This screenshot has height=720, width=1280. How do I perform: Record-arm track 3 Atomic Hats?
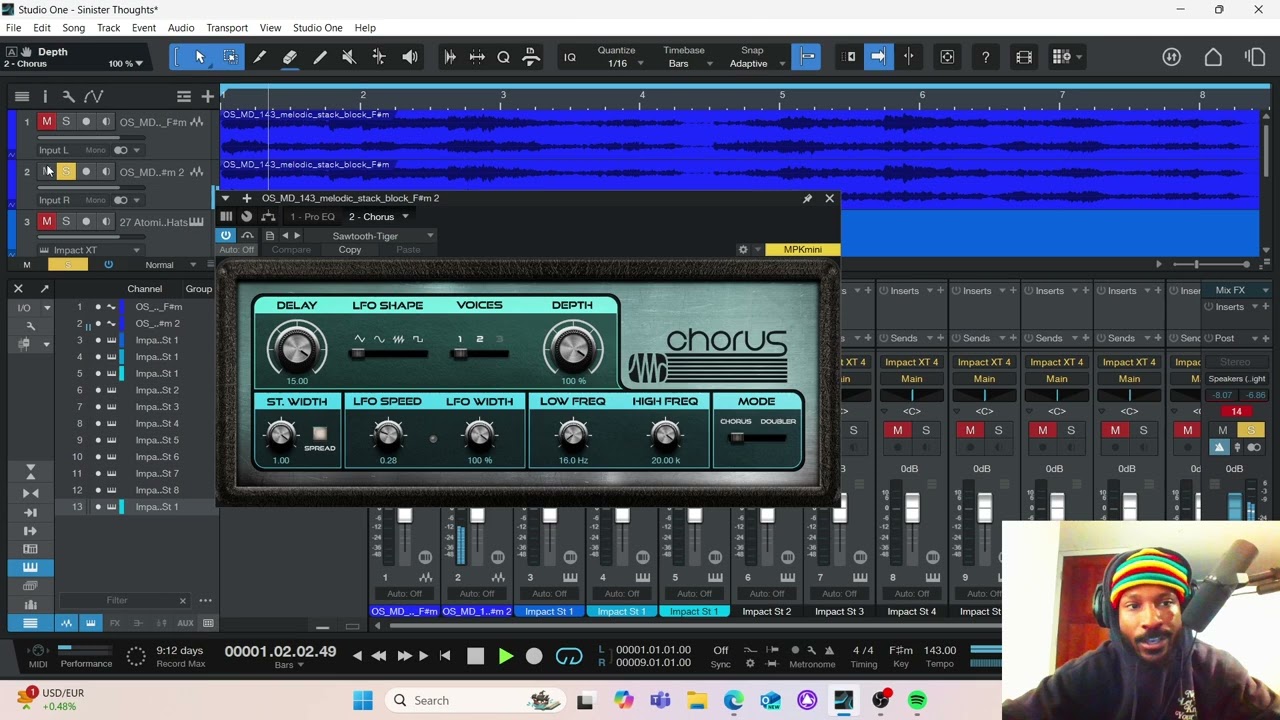(86, 221)
